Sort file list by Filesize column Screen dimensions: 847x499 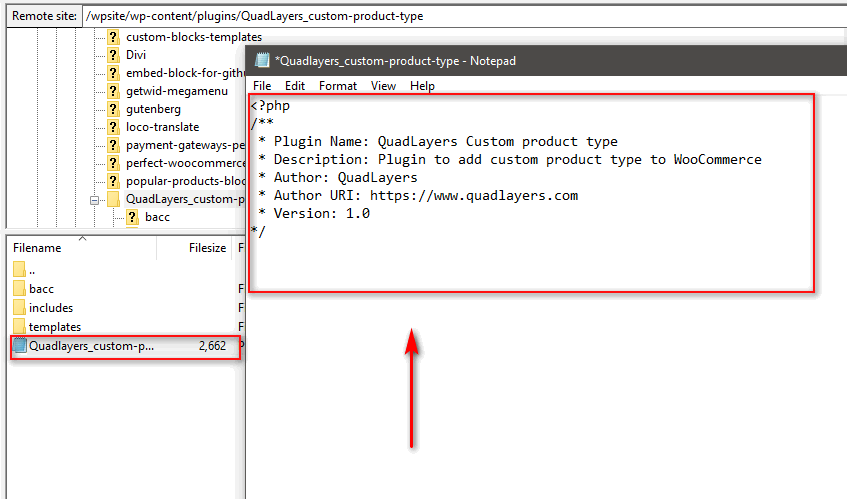(x=207, y=248)
